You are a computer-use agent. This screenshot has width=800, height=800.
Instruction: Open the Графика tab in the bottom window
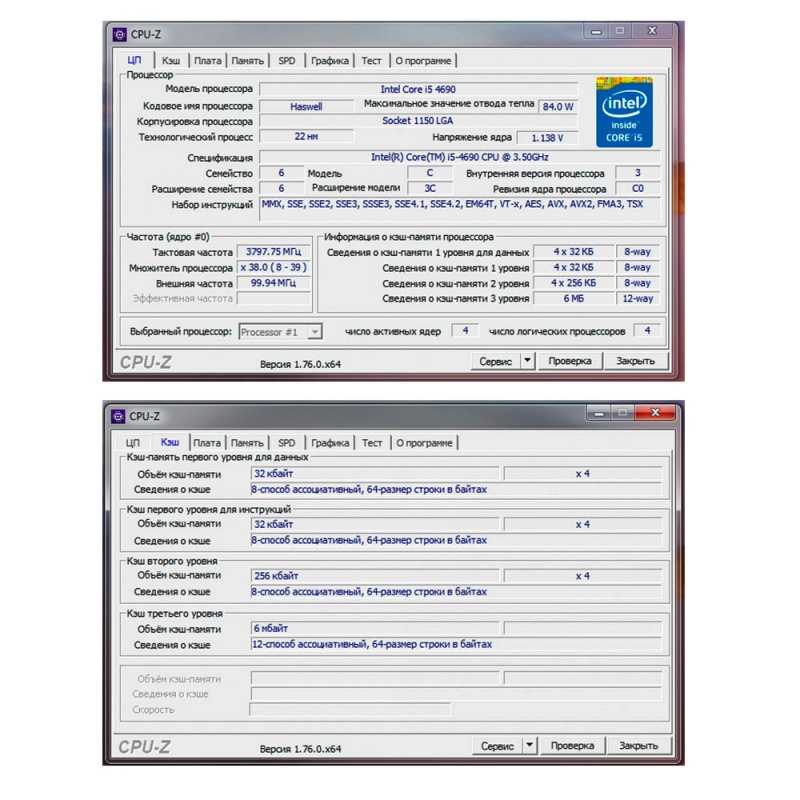330,443
